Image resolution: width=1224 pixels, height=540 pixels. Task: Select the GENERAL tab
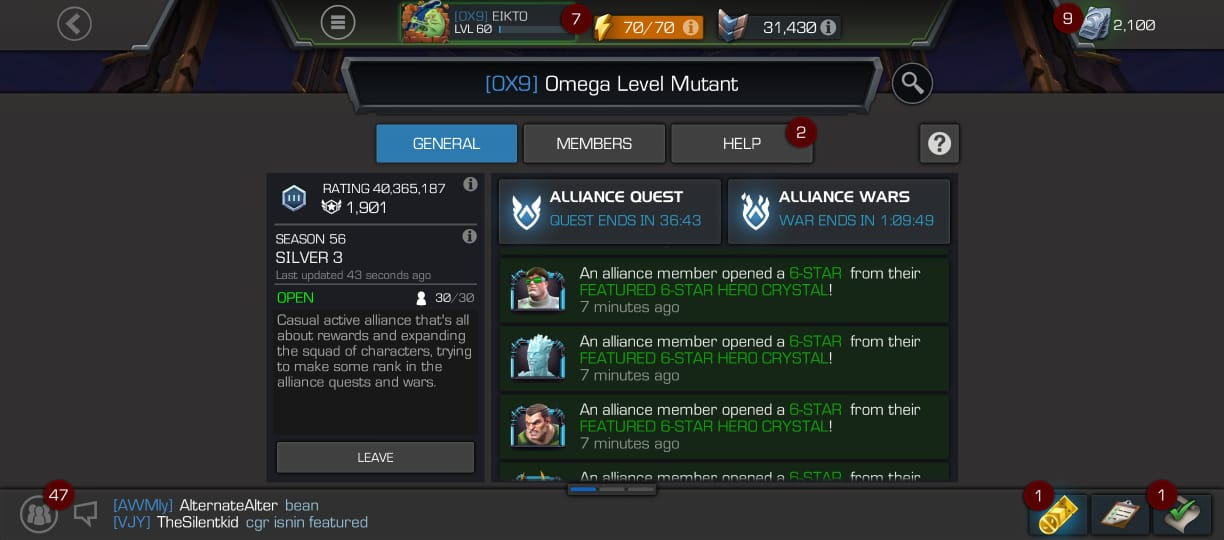pos(446,143)
